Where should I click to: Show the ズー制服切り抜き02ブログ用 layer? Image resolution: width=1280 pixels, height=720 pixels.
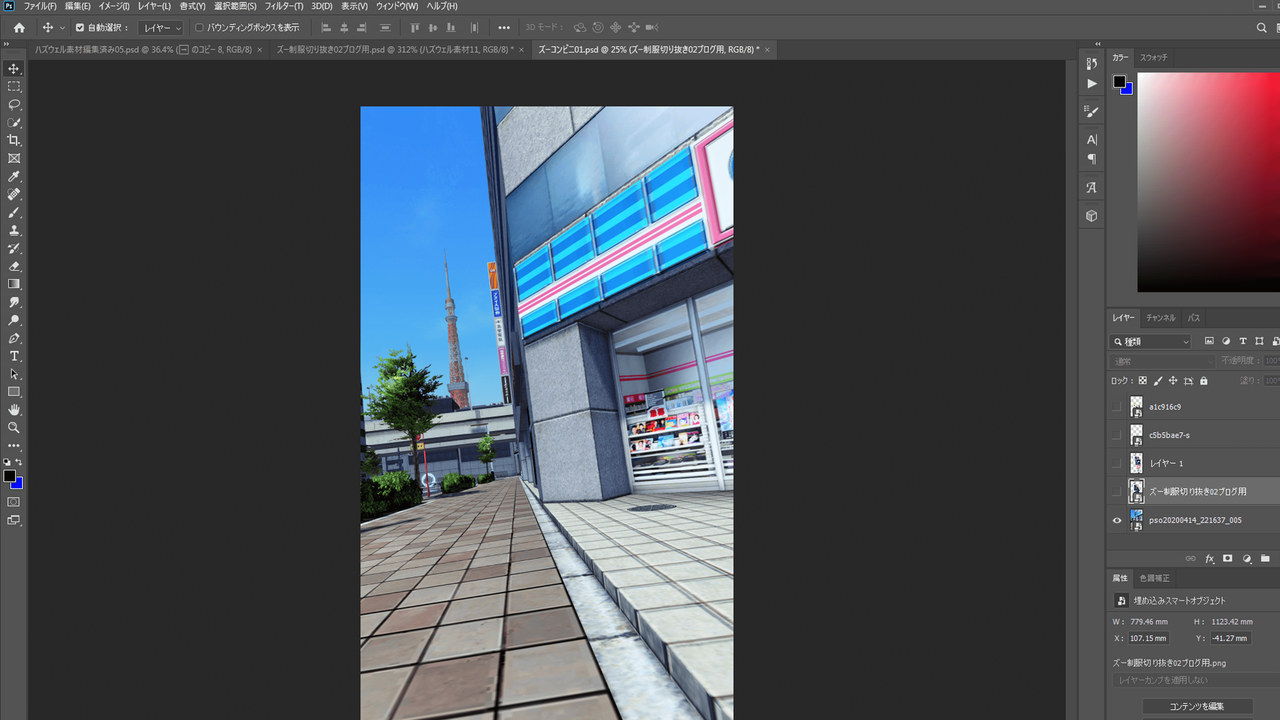pos(1117,491)
